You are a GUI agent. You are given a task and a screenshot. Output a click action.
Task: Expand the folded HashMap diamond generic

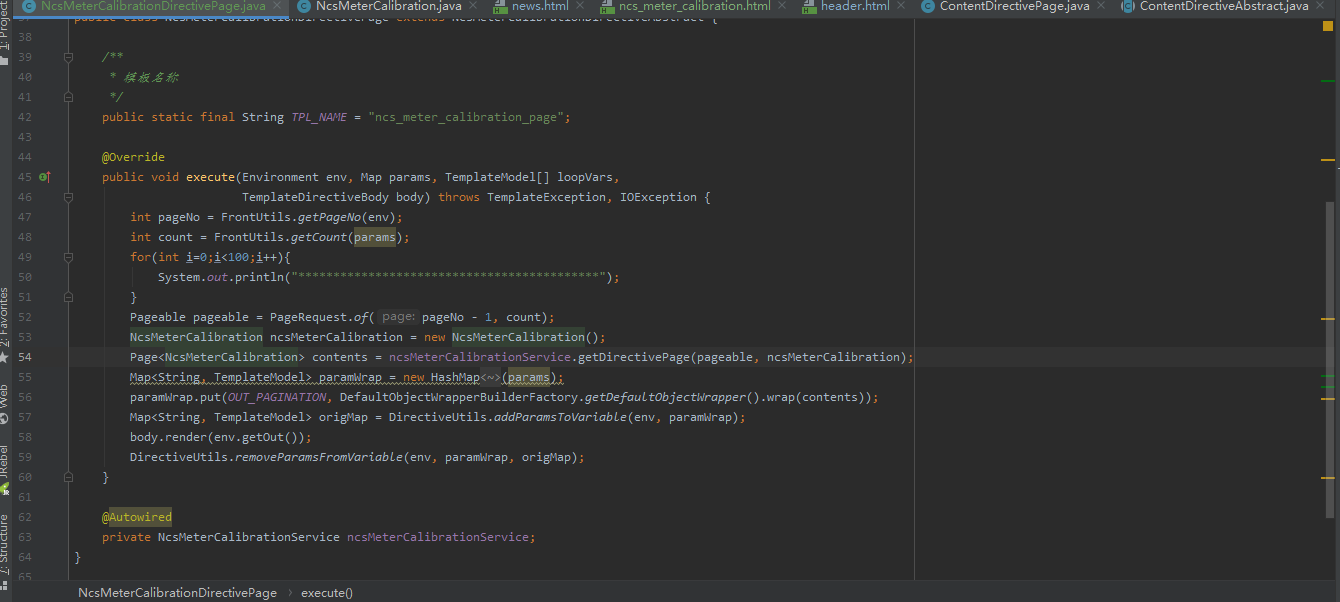point(490,377)
